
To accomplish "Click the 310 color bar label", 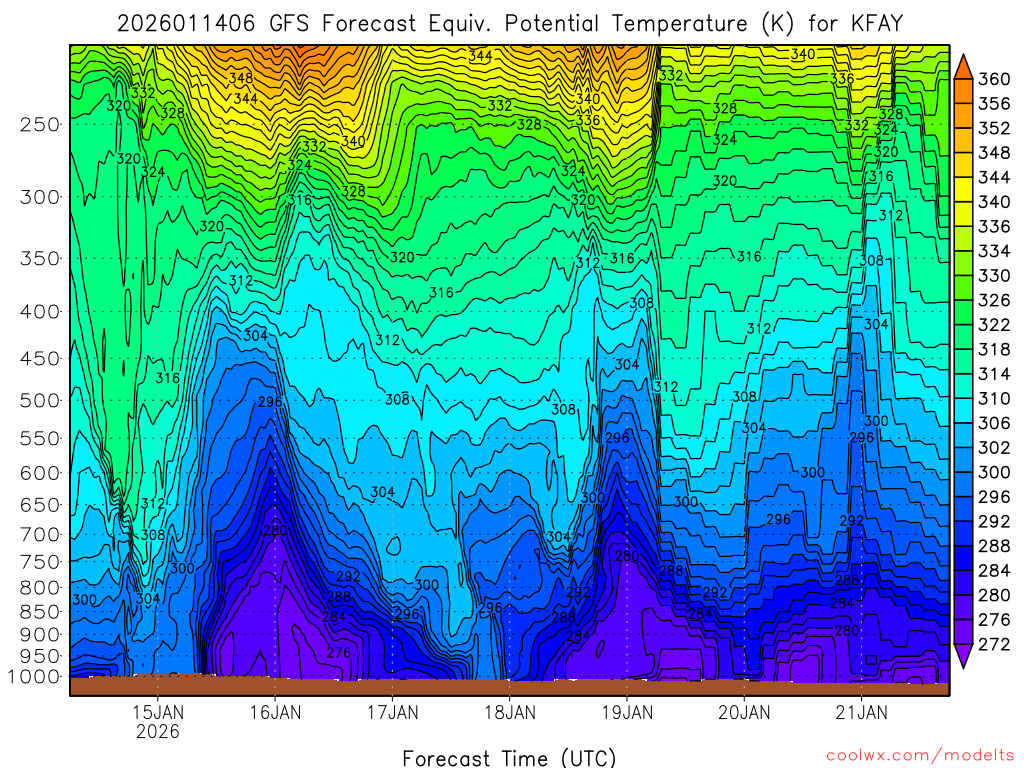I will point(994,398).
